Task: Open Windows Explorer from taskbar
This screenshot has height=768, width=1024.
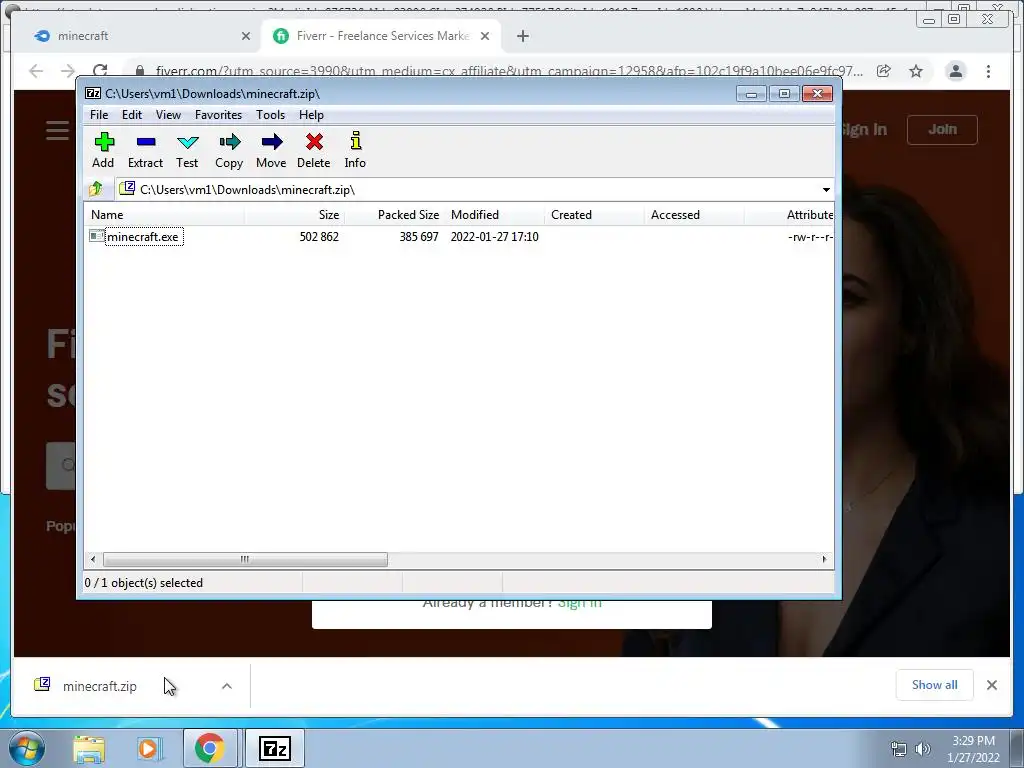Action: (89, 749)
